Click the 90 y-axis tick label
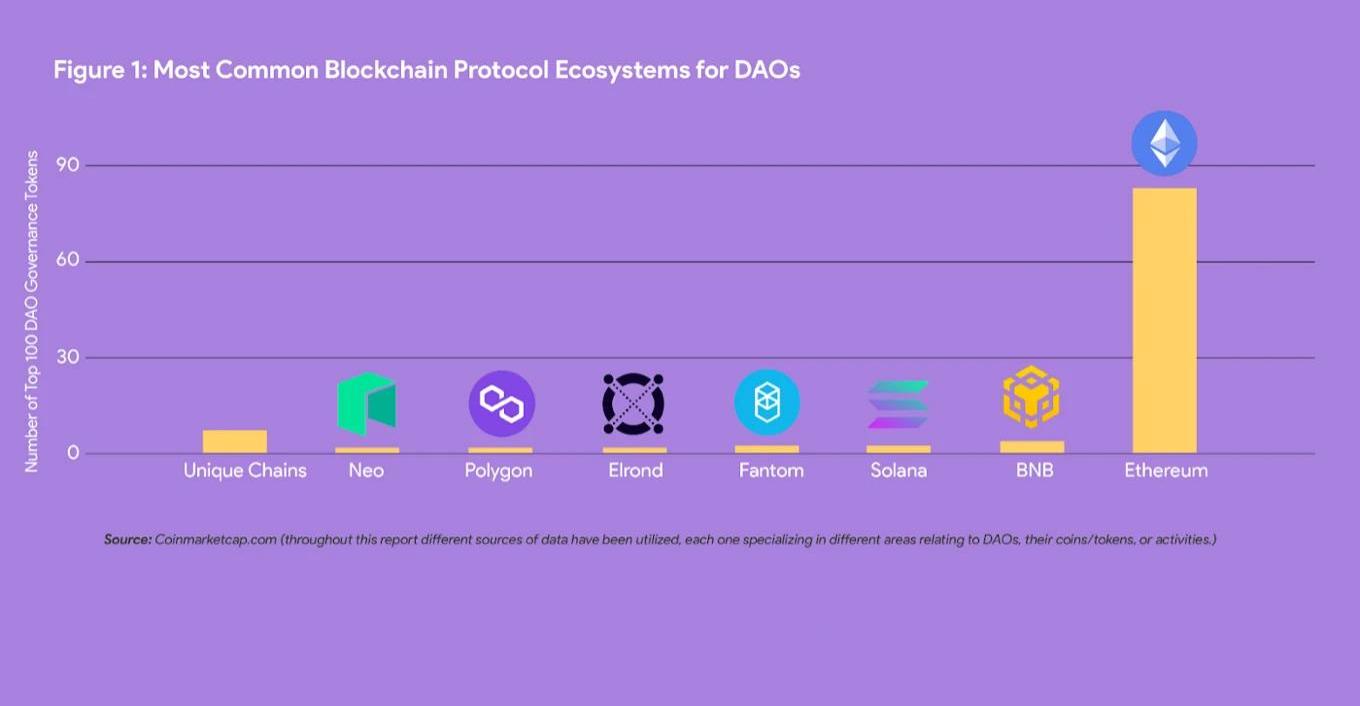Screen dimensions: 1360x706 click(x=69, y=165)
